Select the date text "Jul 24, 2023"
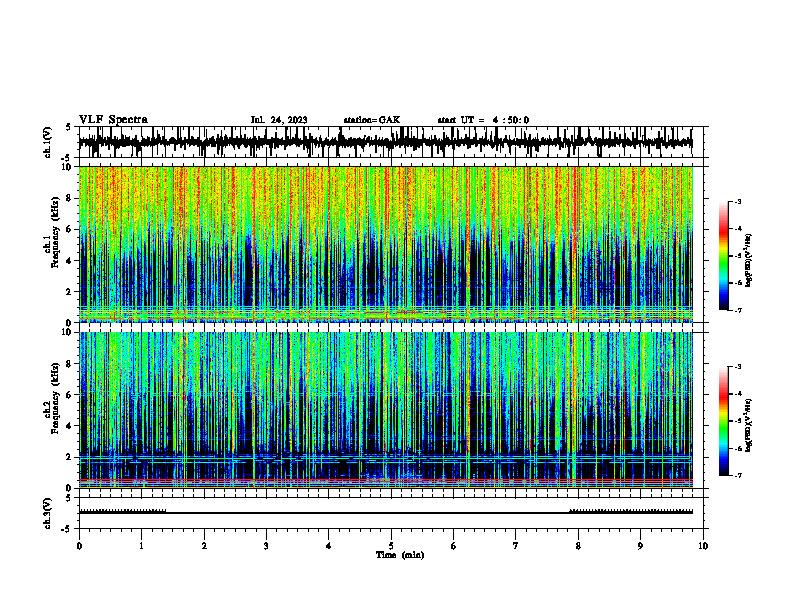The width and height of the screenshot is (792, 612). [279, 120]
